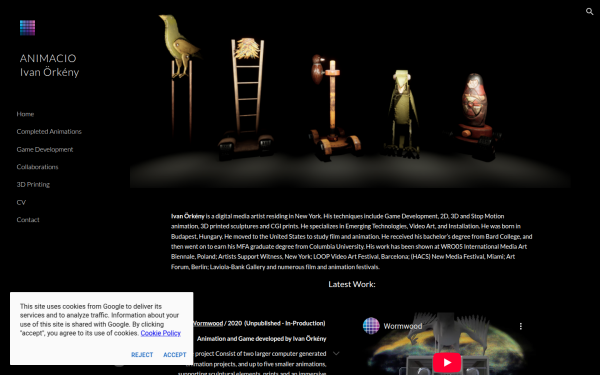The image size is (600, 375).
Task: Open Game Development page
Action: [x=45, y=149]
